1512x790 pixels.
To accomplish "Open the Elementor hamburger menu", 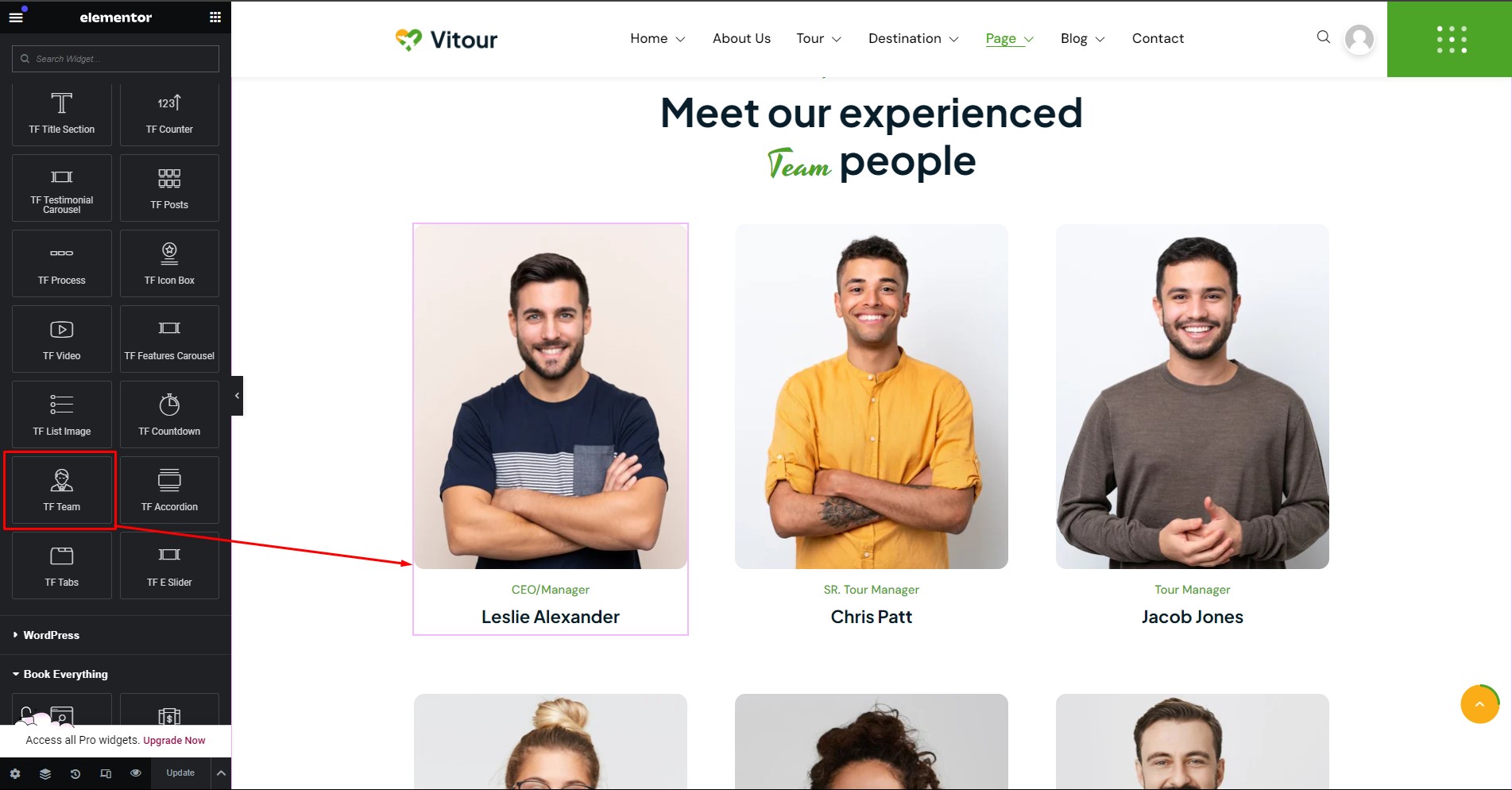I will tap(16, 17).
